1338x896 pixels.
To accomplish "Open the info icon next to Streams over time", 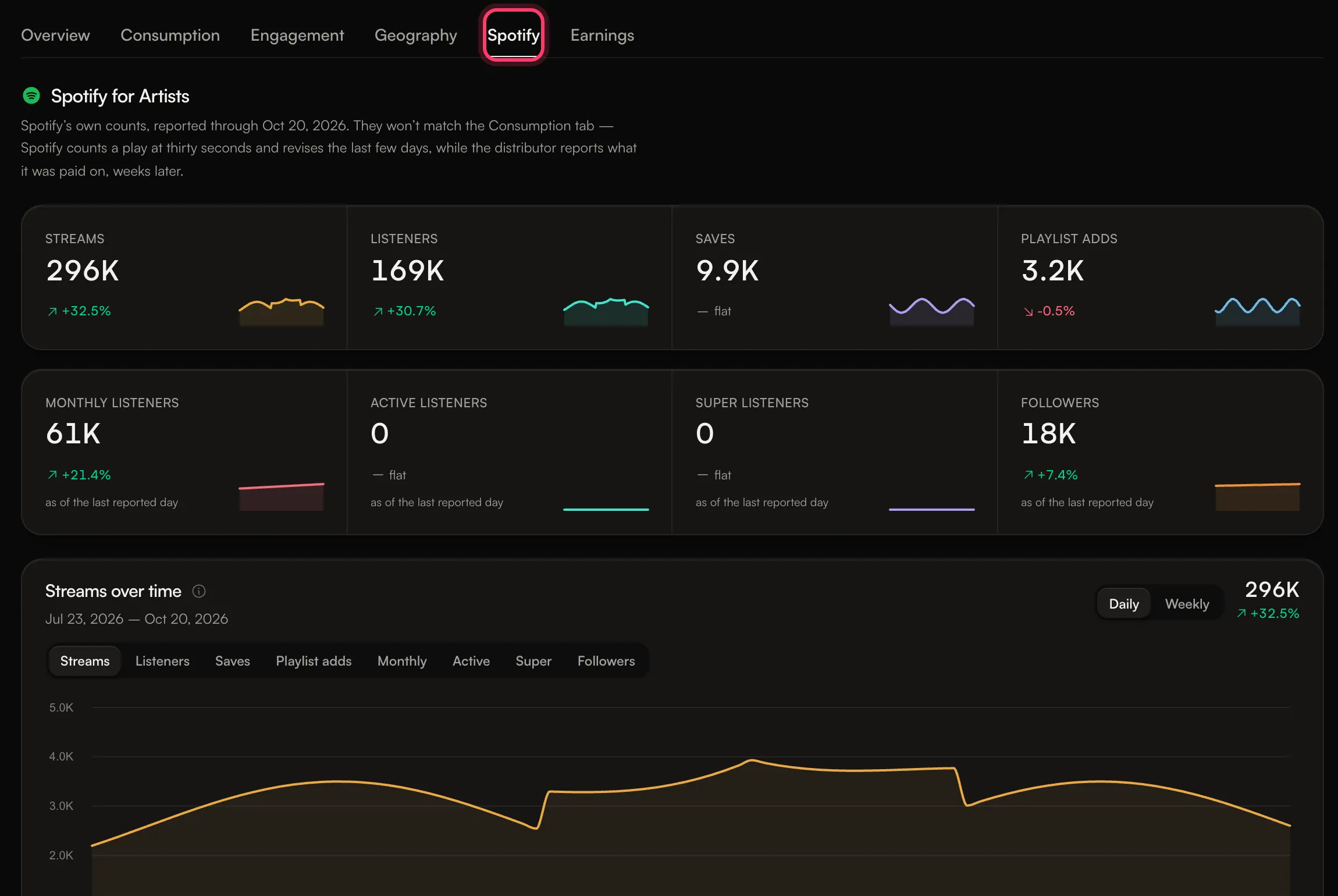I will 199,591.
